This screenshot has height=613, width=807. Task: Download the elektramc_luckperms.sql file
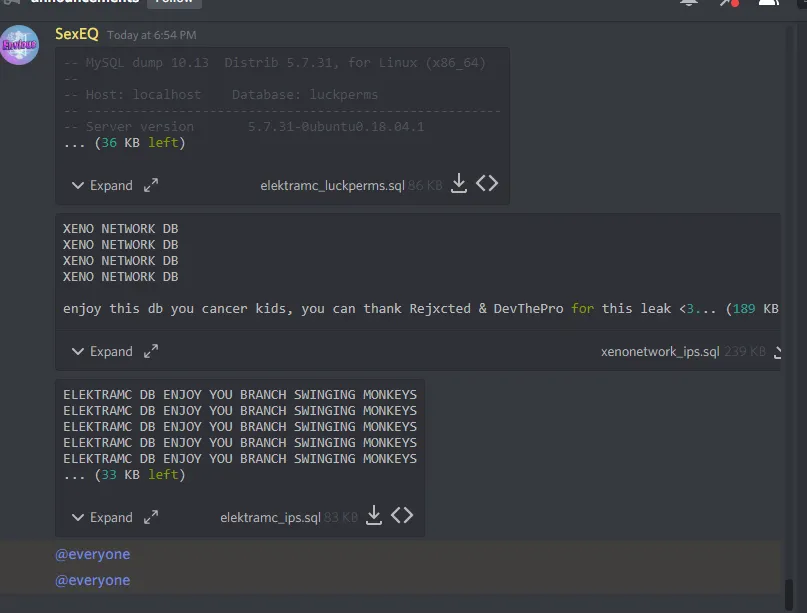click(x=459, y=184)
